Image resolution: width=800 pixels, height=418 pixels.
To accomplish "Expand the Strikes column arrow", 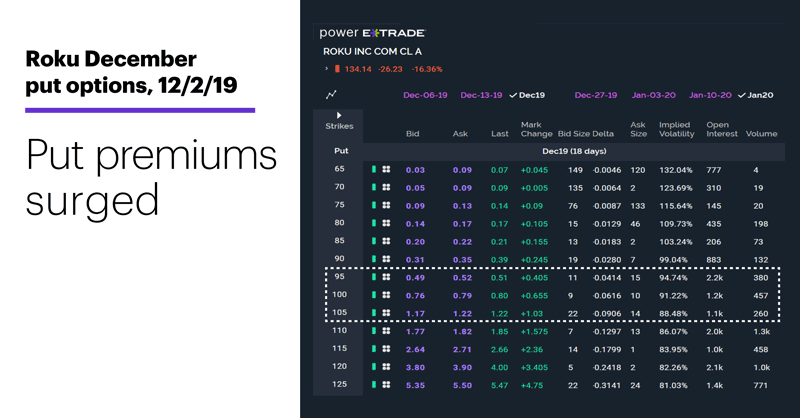I will (x=339, y=115).
